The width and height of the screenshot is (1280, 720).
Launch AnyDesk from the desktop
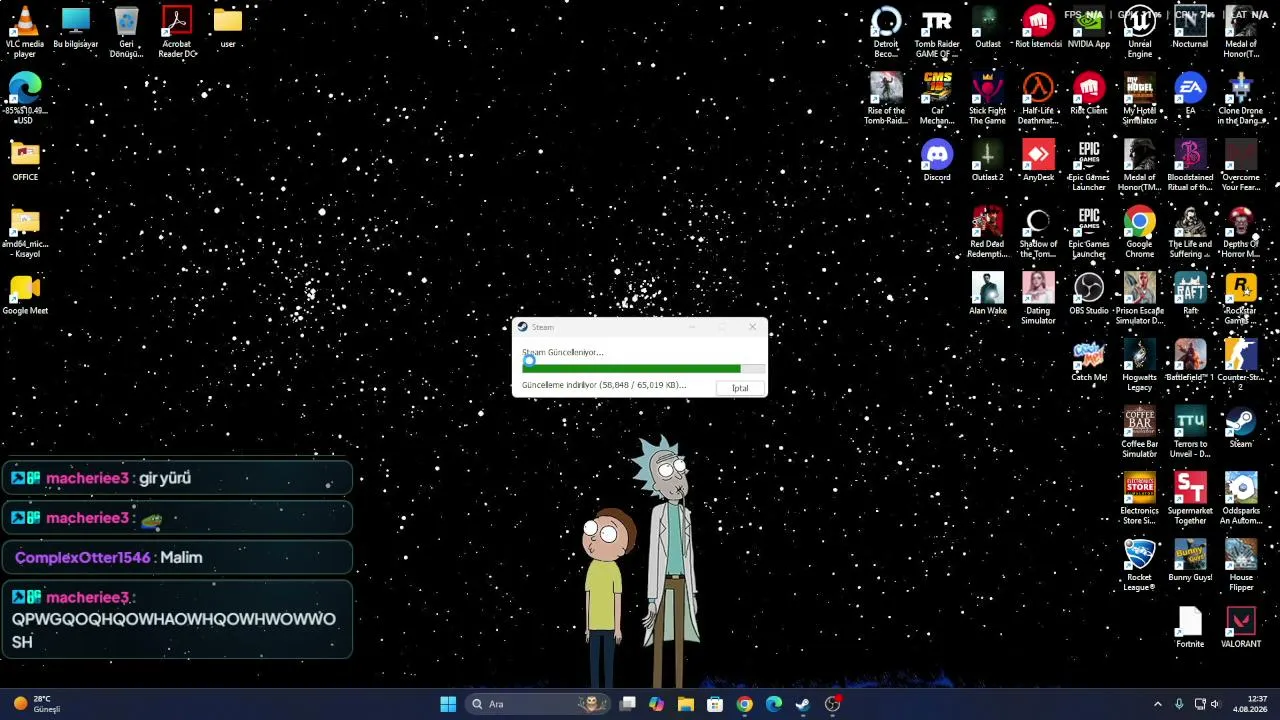click(1038, 161)
